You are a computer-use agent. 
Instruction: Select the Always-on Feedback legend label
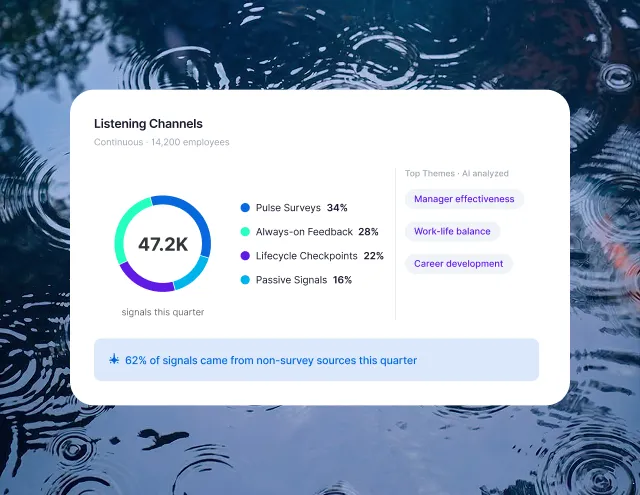[x=304, y=232]
